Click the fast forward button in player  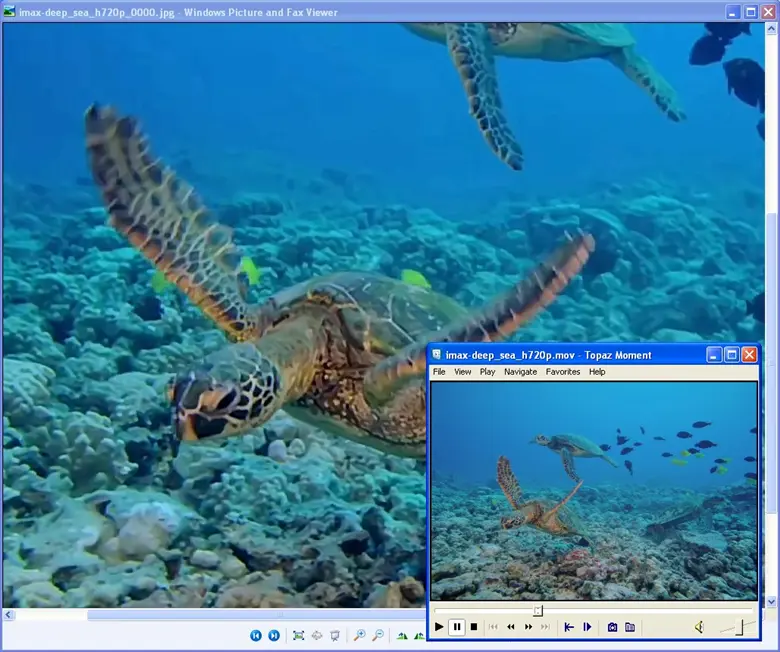(527, 627)
